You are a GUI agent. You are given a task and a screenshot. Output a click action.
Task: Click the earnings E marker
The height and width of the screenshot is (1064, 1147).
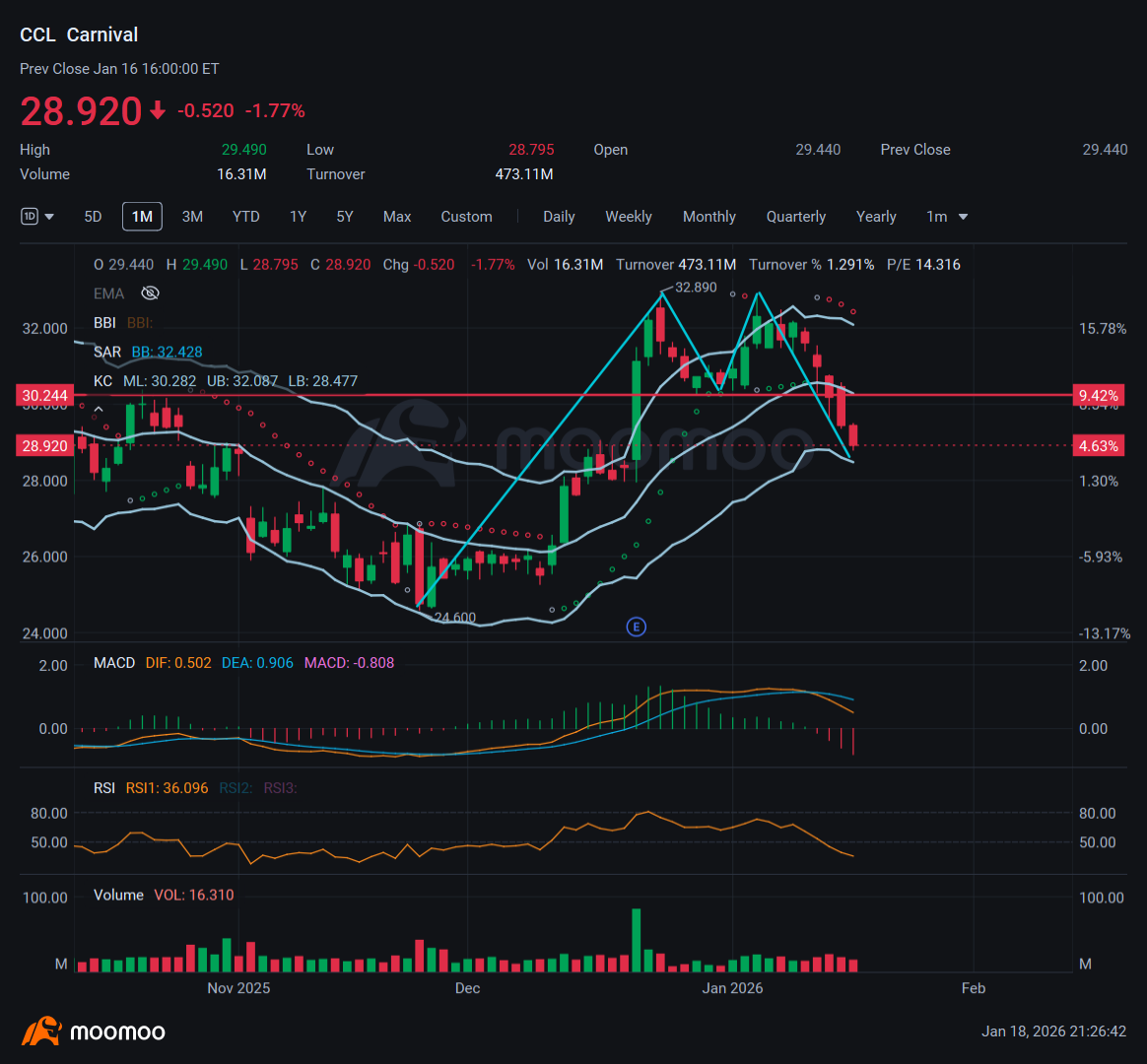click(x=637, y=627)
